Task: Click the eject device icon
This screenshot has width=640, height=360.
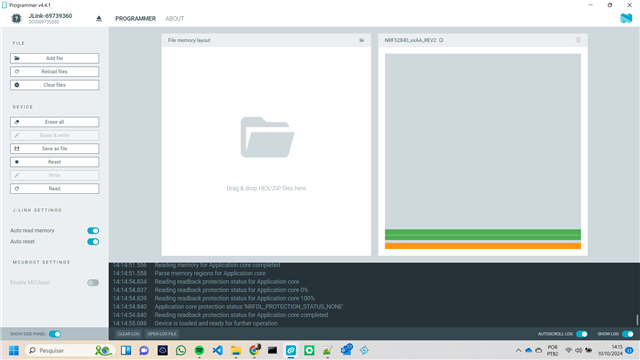Action: [99, 18]
